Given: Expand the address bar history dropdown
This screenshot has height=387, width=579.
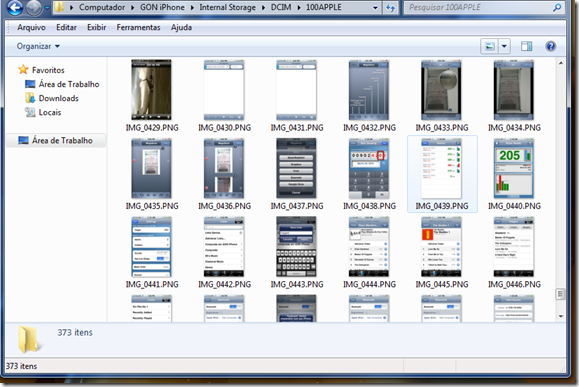Looking at the screenshot, I should point(375,8).
